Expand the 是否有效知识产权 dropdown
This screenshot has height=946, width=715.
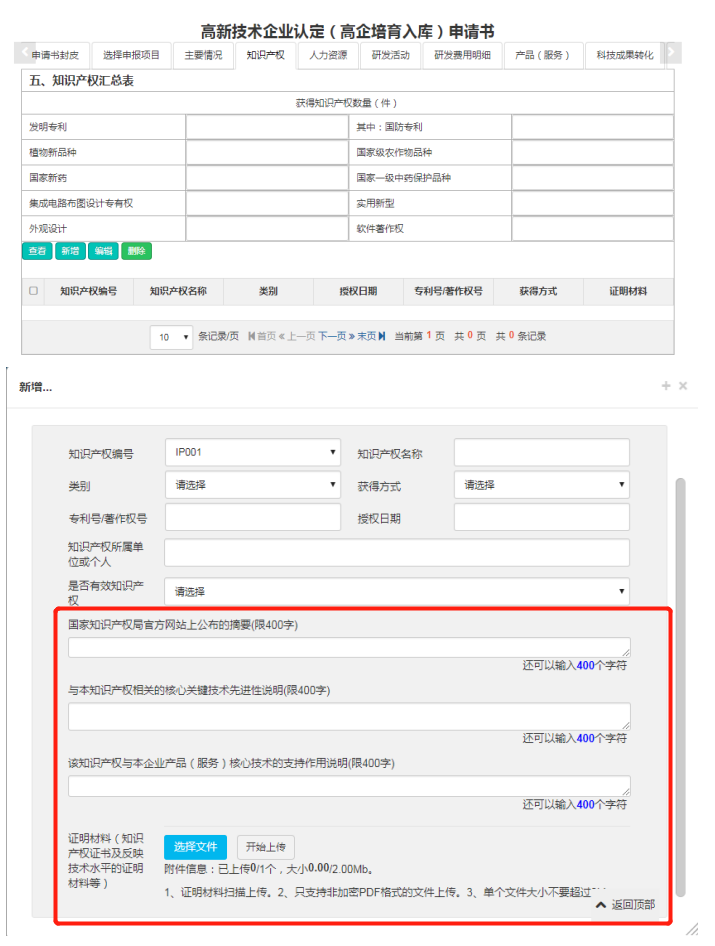pos(397,591)
